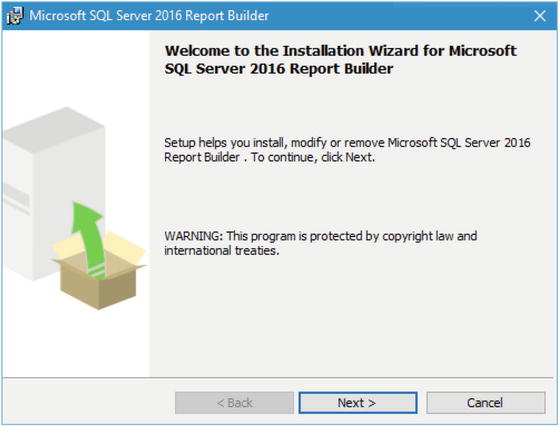Select the welcome heading text
This screenshot has width=560, height=427.
[341, 60]
